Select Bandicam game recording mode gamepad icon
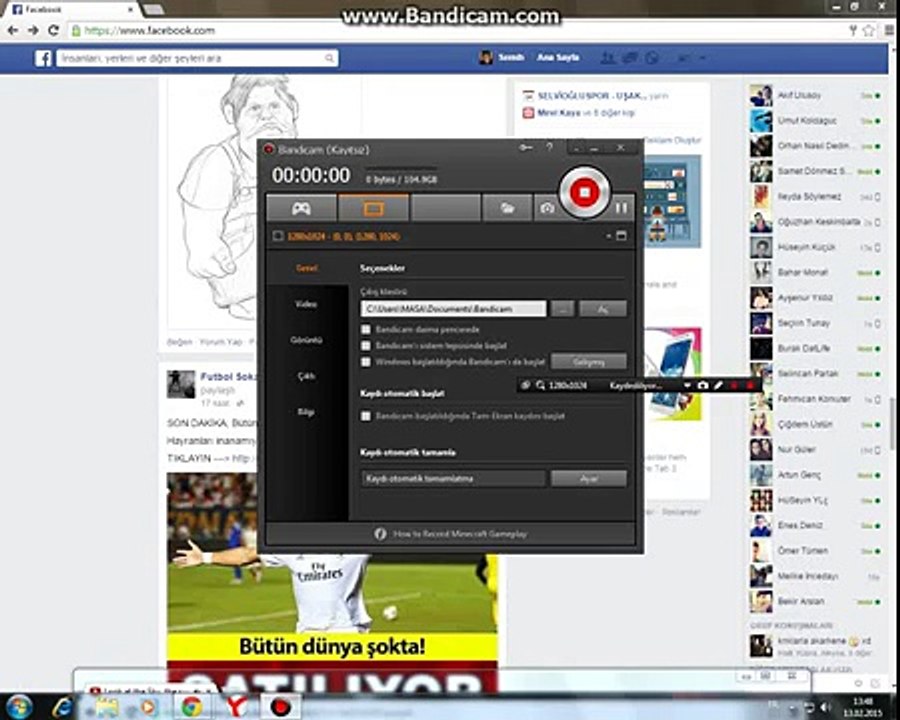The image size is (900, 720). pos(301,208)
